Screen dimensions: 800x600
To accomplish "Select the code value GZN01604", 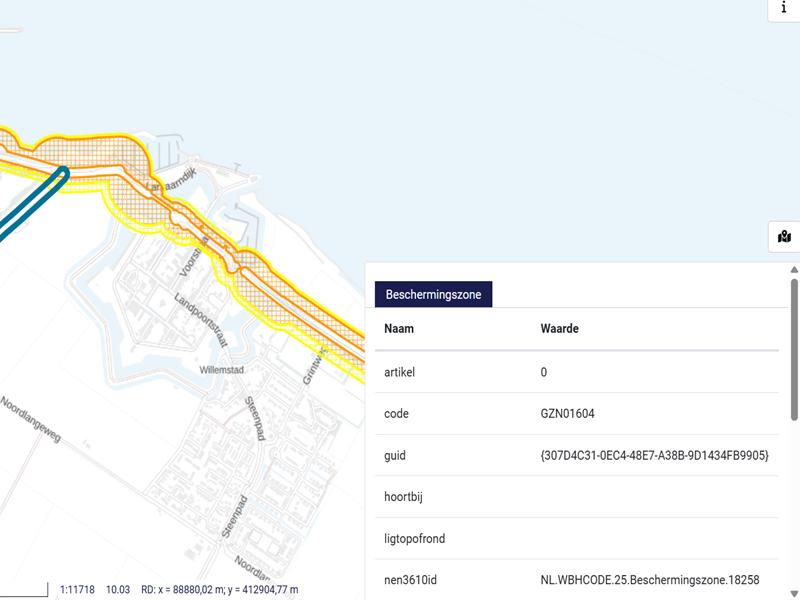I will (x=571, y=413).
